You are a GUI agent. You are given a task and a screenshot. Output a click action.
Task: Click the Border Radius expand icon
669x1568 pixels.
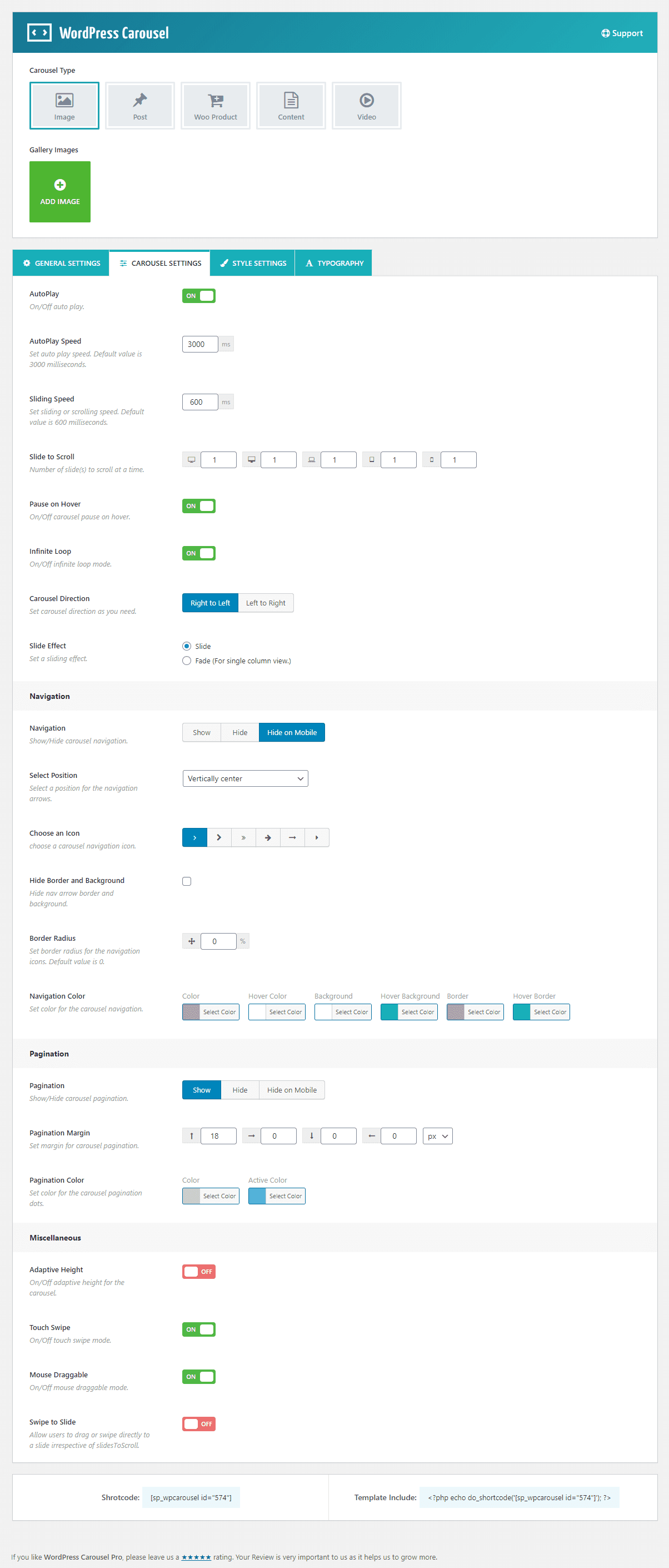click(191, 941)
